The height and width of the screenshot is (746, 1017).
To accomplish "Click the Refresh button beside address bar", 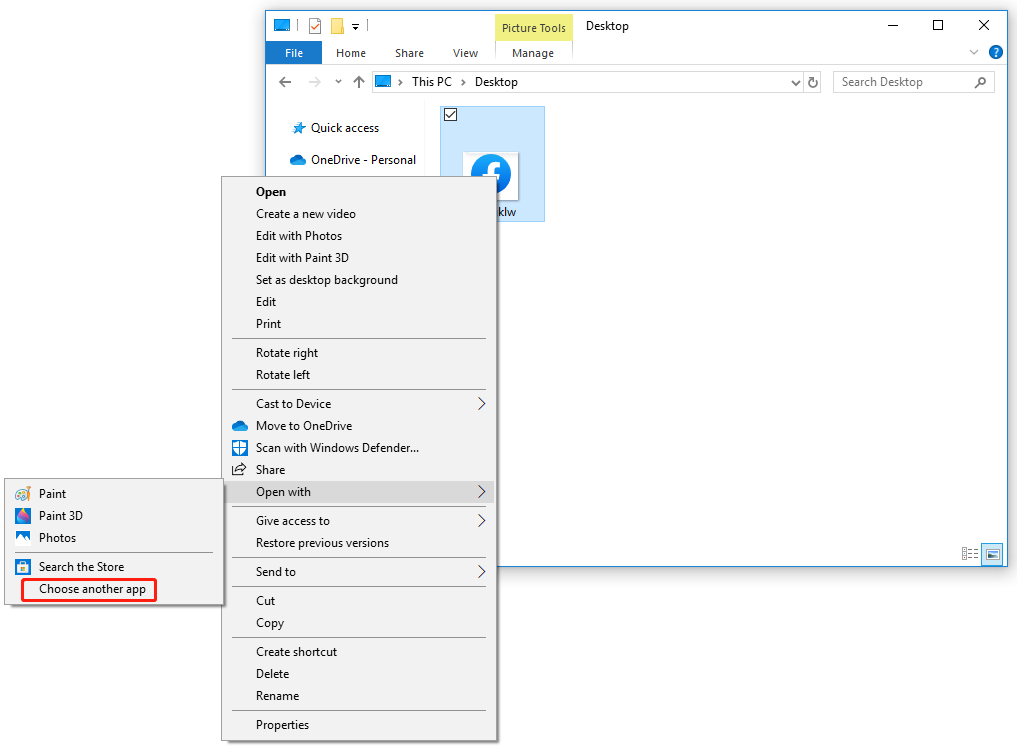I will (x=813, y=83).
